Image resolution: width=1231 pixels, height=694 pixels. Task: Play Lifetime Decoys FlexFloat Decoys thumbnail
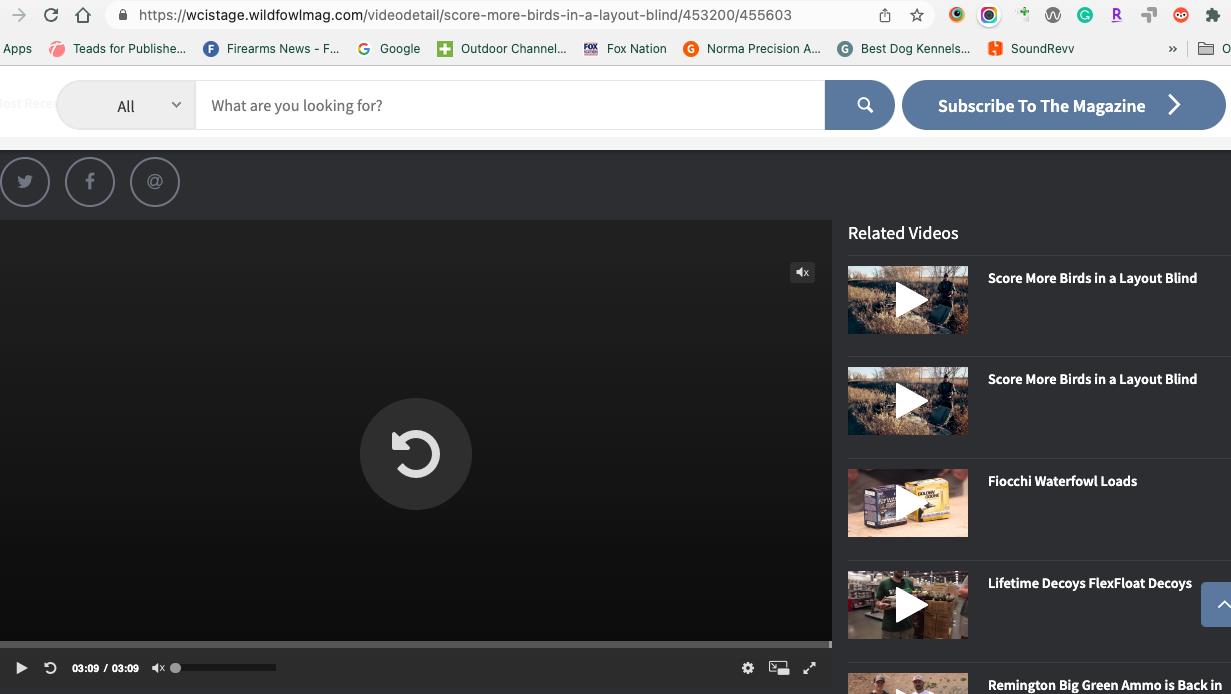908,605
